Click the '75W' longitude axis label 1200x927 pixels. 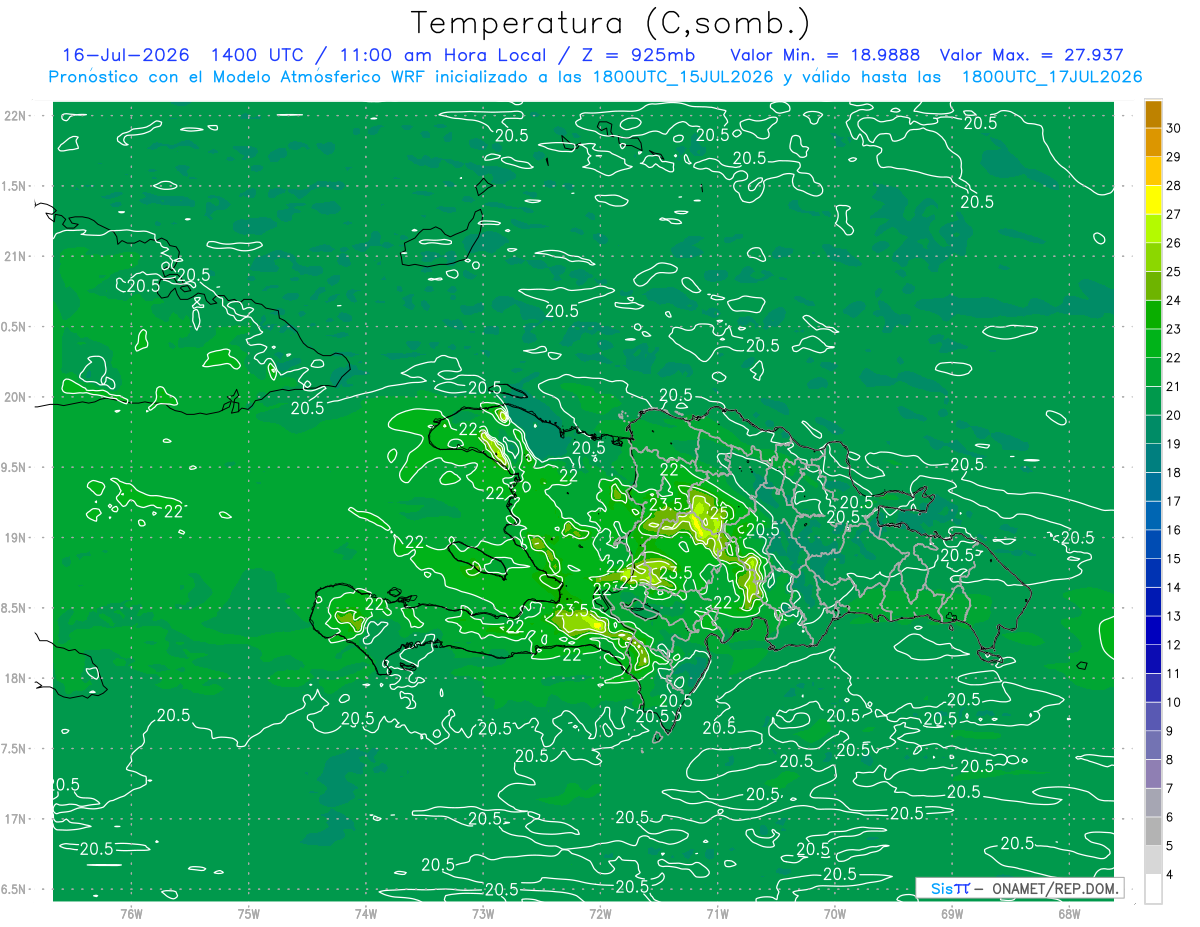249,913
